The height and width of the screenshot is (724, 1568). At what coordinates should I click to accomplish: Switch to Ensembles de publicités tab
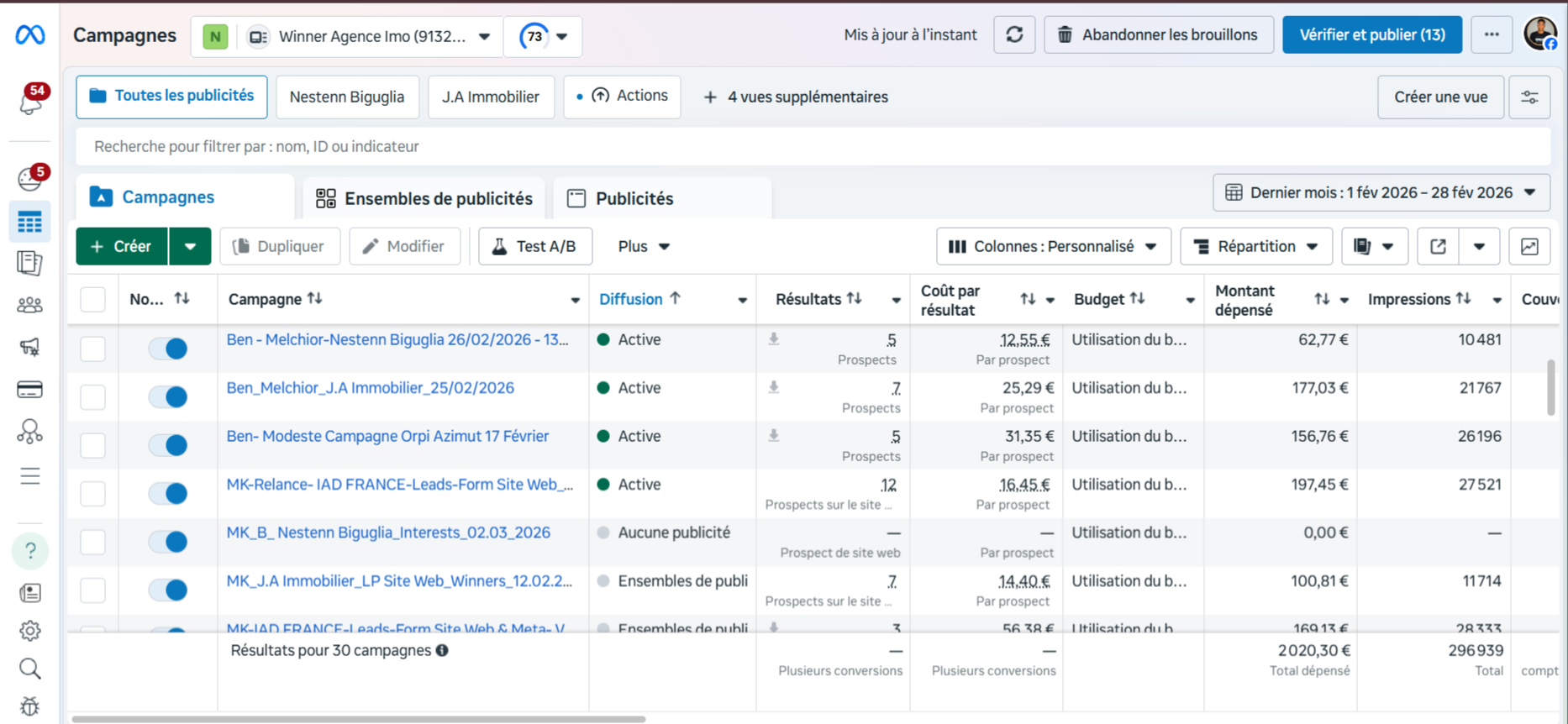424,198
